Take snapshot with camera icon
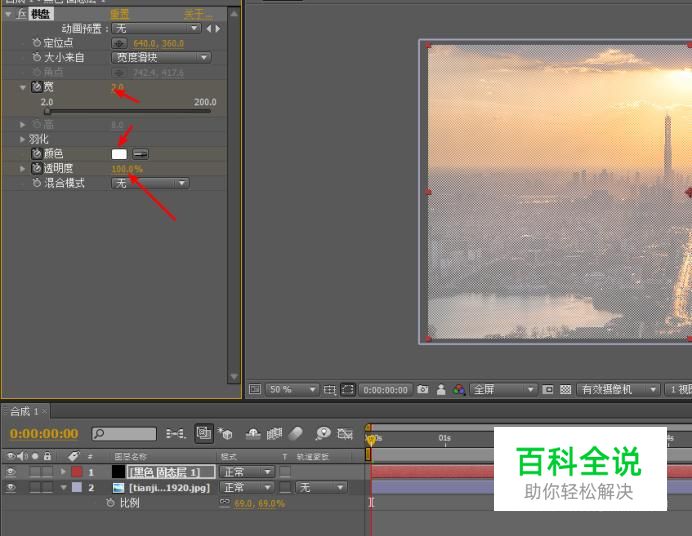 coord(423,390)
